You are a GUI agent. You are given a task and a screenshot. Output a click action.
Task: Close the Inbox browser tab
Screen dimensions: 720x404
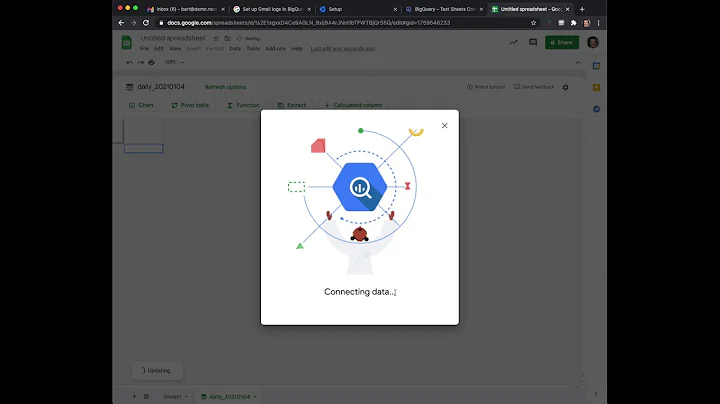[x=223, y=9]
